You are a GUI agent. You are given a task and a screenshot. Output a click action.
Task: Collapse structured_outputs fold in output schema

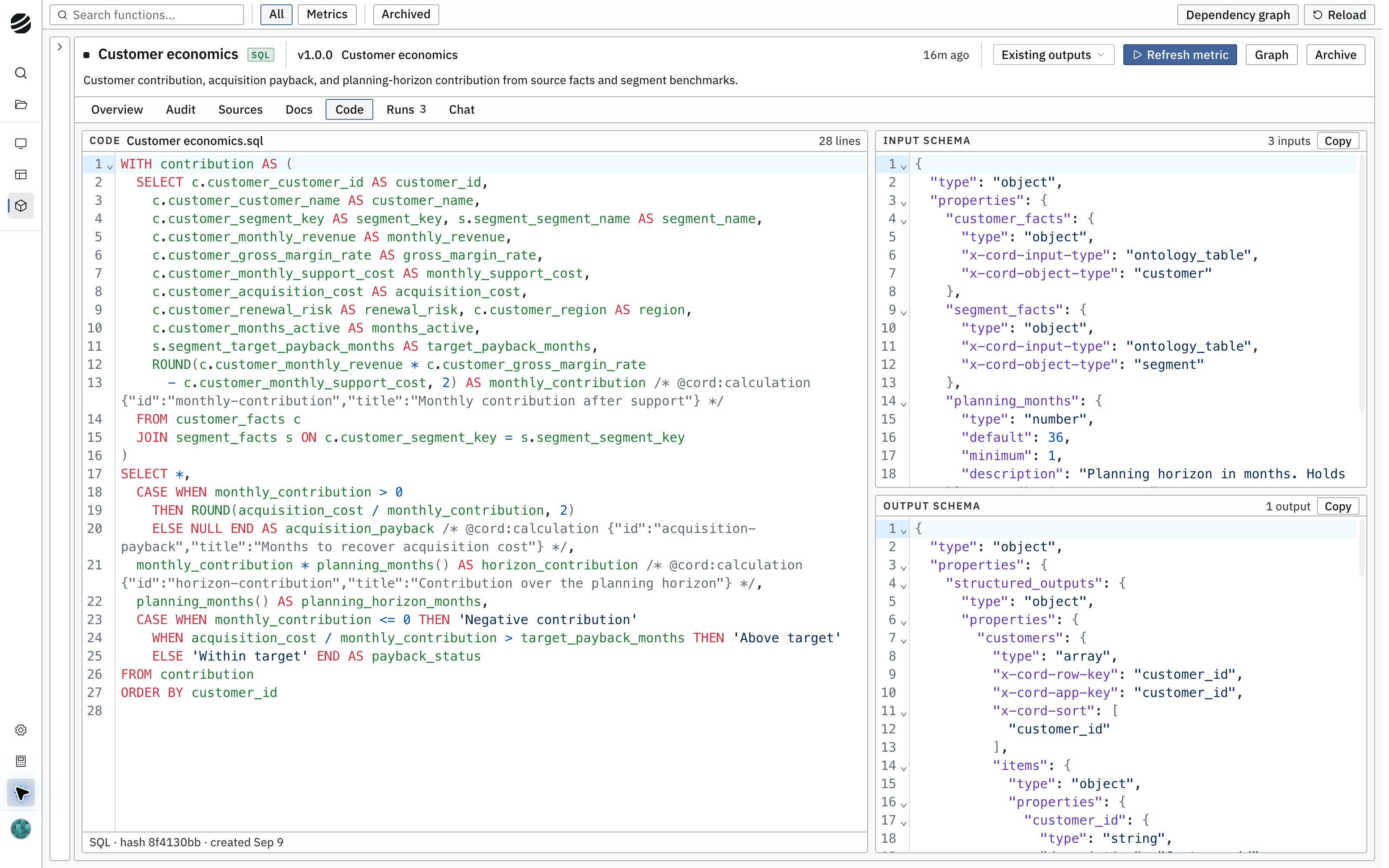903,585
